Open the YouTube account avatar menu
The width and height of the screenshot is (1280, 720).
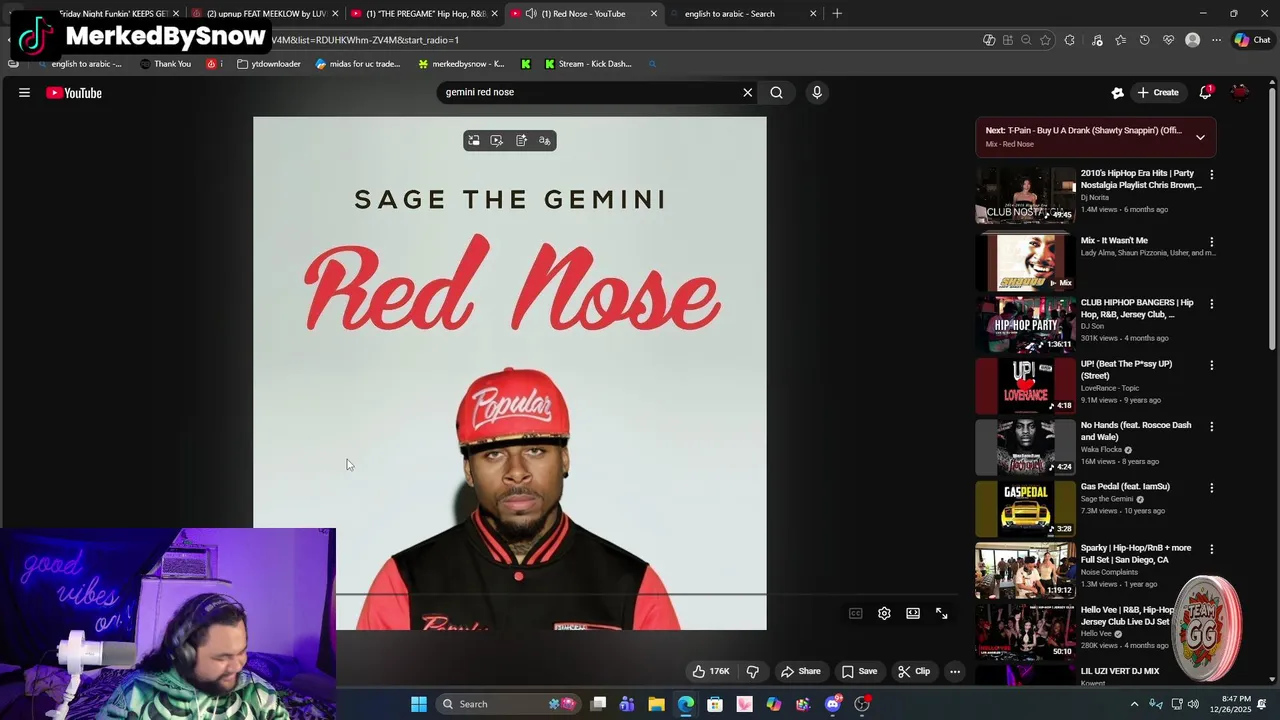click(x=1240, y=92)
